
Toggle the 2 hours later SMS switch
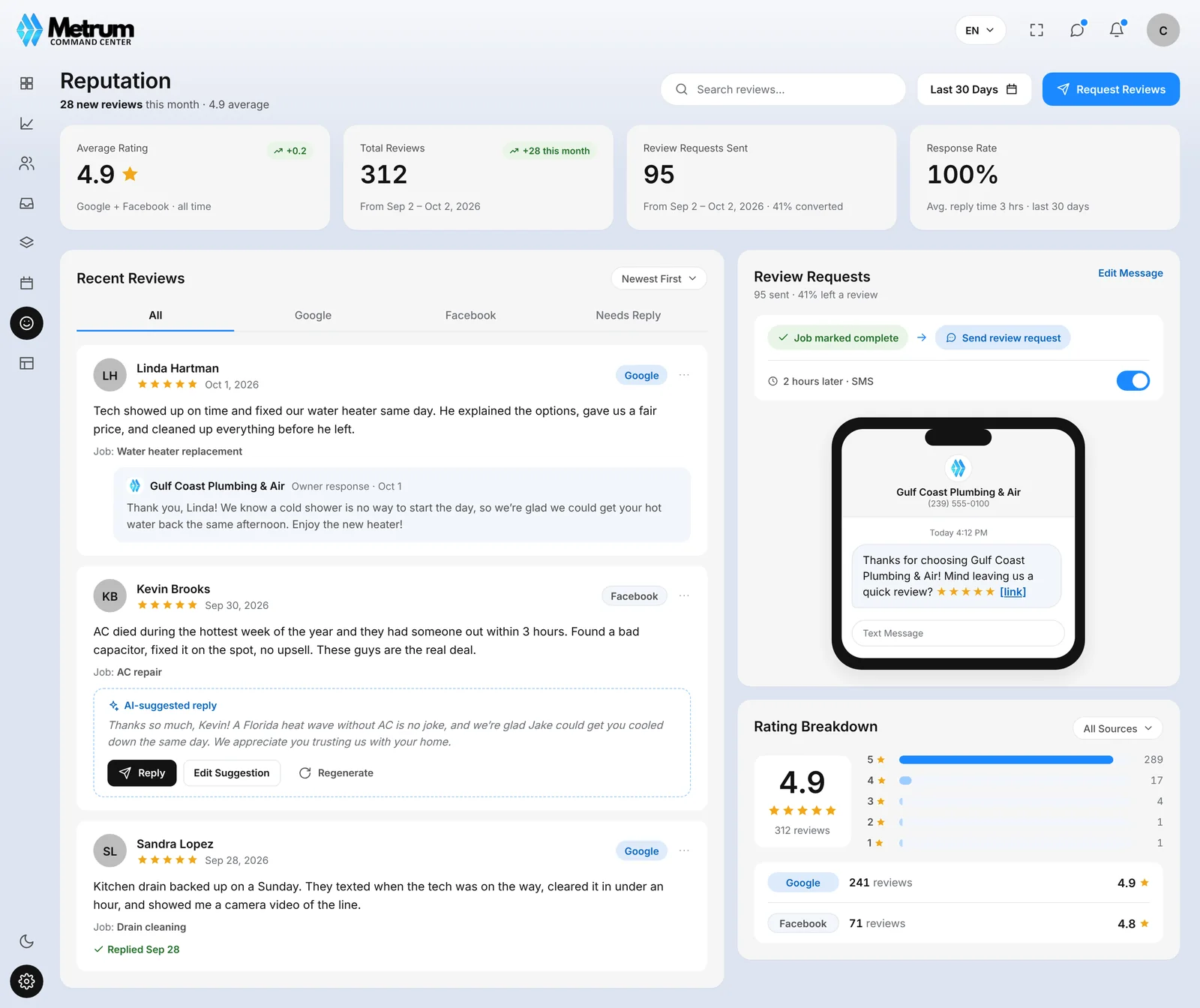[1132, 381]
